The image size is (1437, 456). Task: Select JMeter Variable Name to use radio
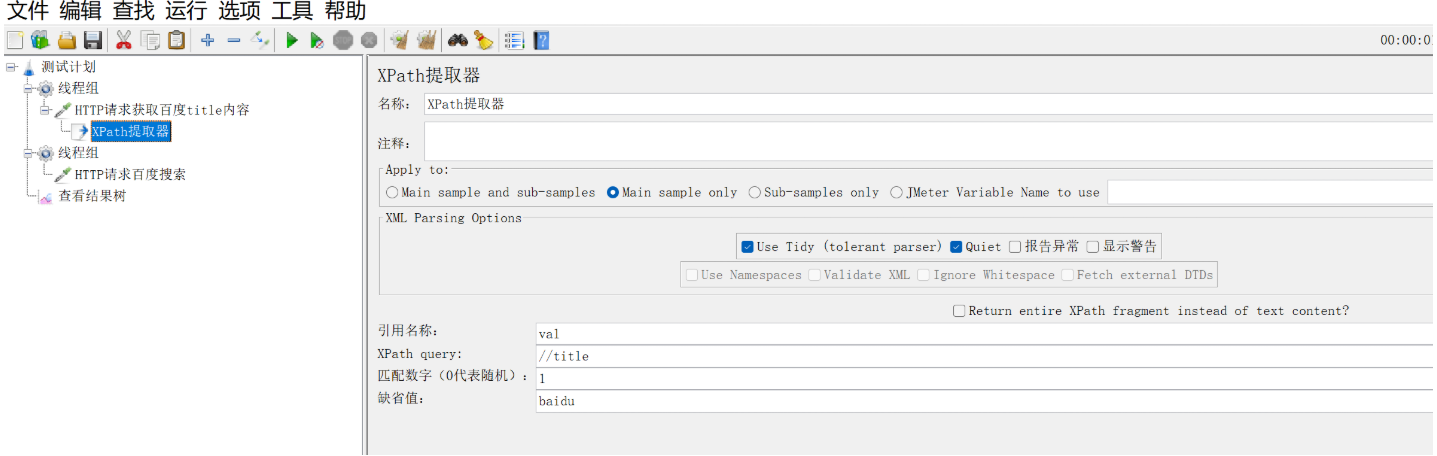897,192
